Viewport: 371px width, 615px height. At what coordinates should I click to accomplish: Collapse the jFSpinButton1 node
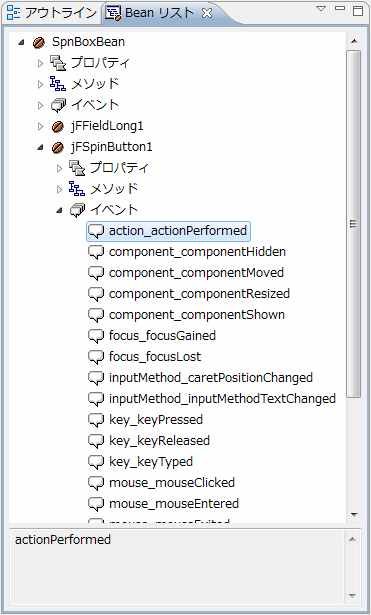tap(40, 148)
